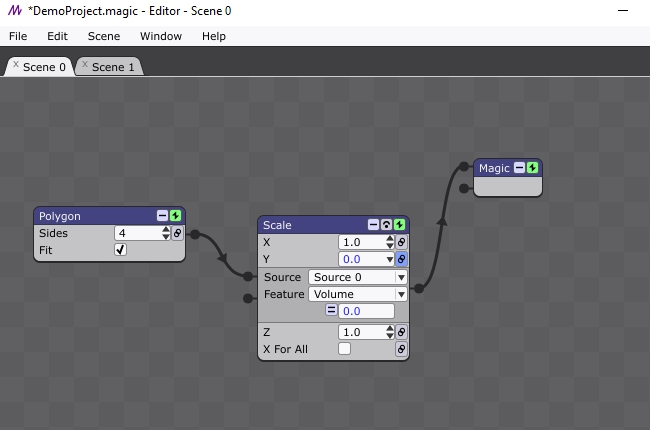Open the Feature Volume dropdown
The image size is (650, 430).
point(358,294)
